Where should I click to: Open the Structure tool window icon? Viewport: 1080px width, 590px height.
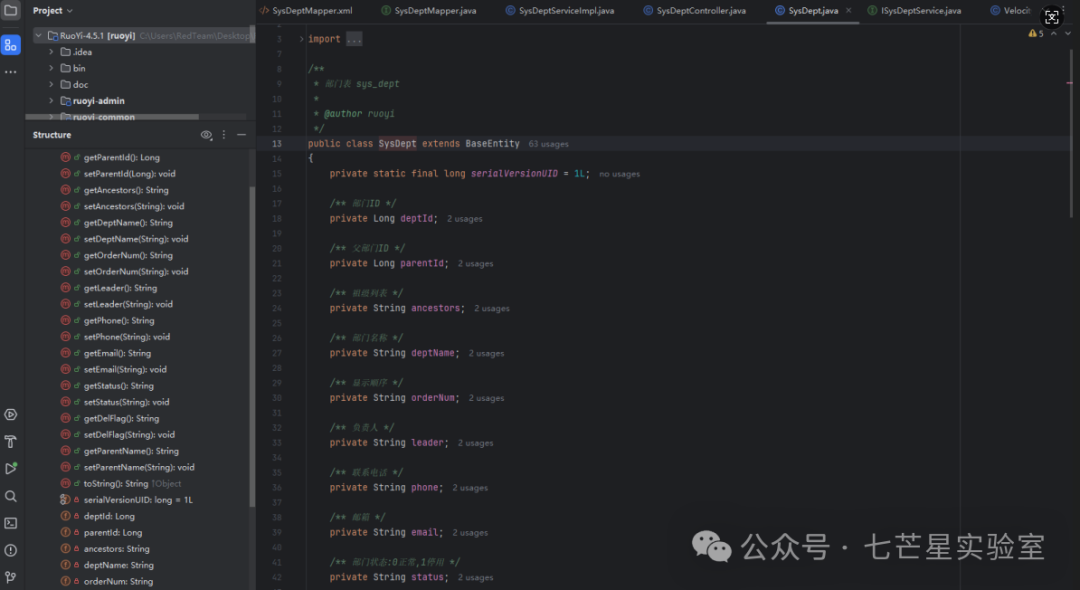click(10, 45)
